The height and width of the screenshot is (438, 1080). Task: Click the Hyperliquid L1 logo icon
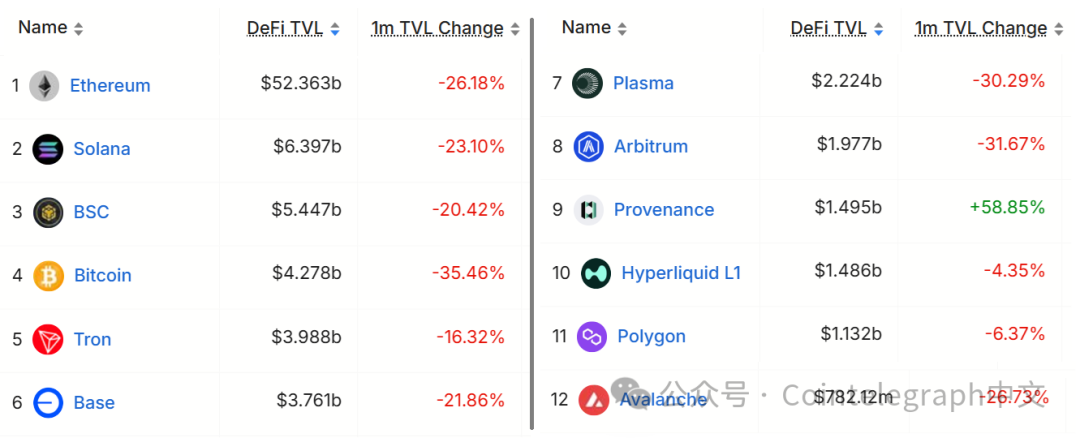tap(596, 273)
